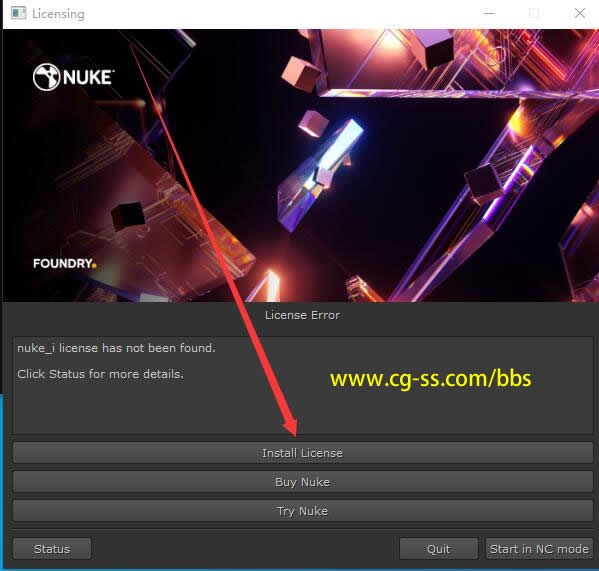Viewport: 599px width, 571px height.
Task: Click the Foundry logo on splash image
Action: click(65, 264)
